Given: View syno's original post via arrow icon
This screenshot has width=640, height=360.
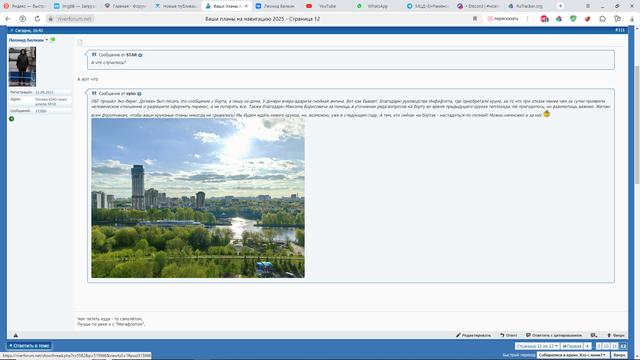Looking at the screenshot, I should click(x=139, y=94).
